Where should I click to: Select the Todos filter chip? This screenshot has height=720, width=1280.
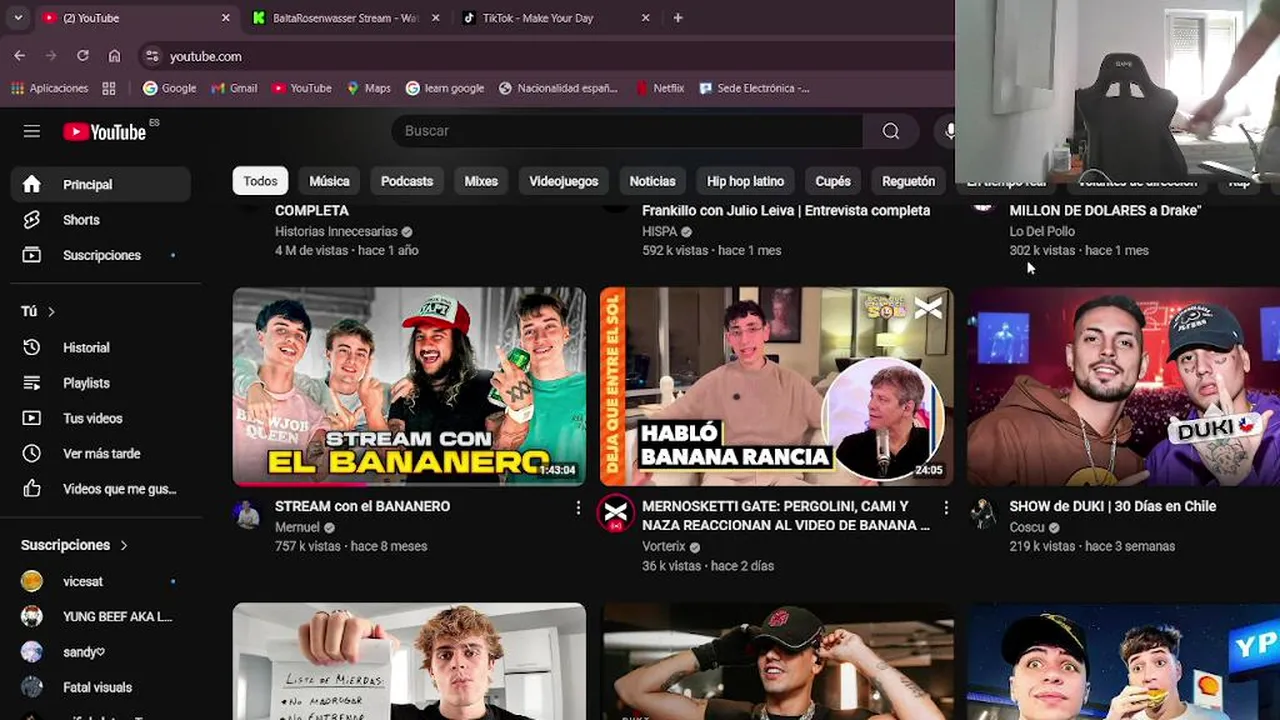click(260, 181)
